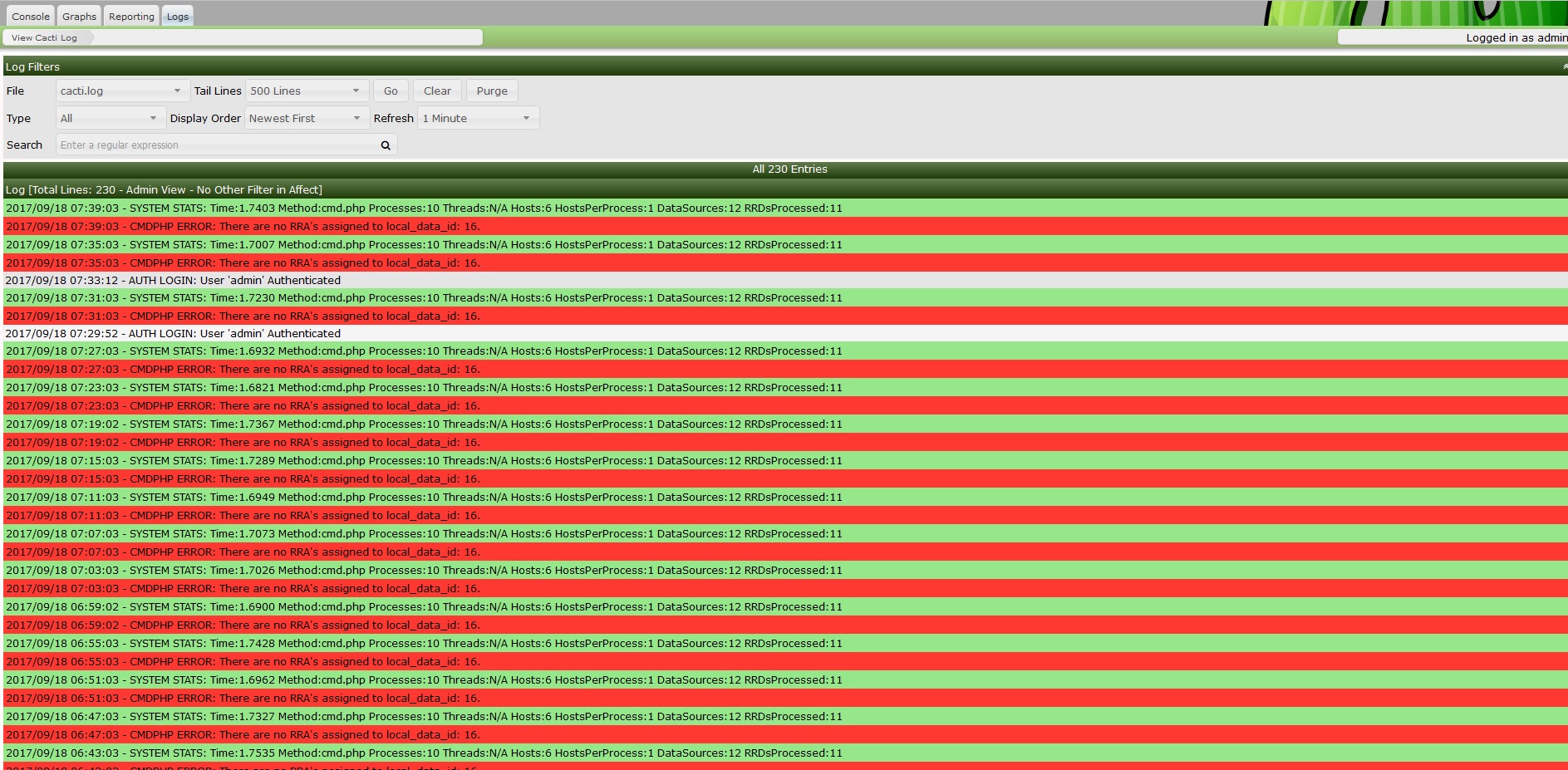Select the 07:15:03 CMDPHP ERROR log line

pos(785,478)
